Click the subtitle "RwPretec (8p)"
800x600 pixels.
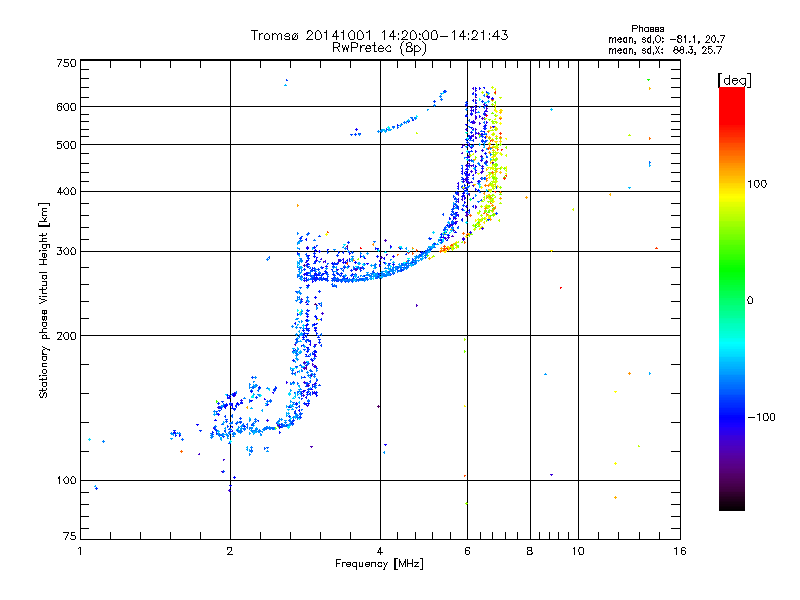click(x=379, y=48)
